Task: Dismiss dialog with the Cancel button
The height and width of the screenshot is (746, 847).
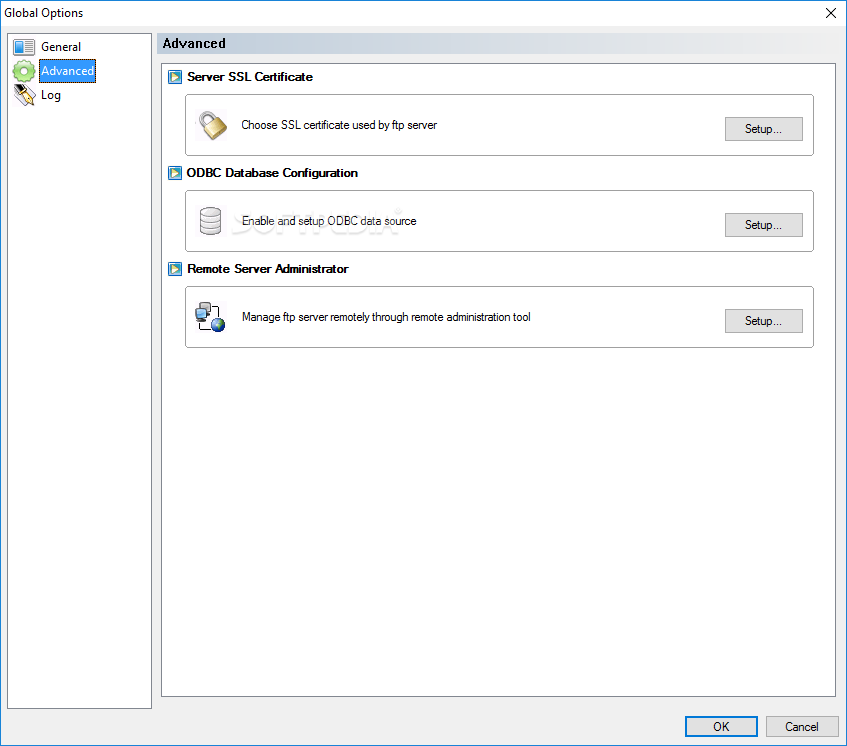Action: (802, 727)
